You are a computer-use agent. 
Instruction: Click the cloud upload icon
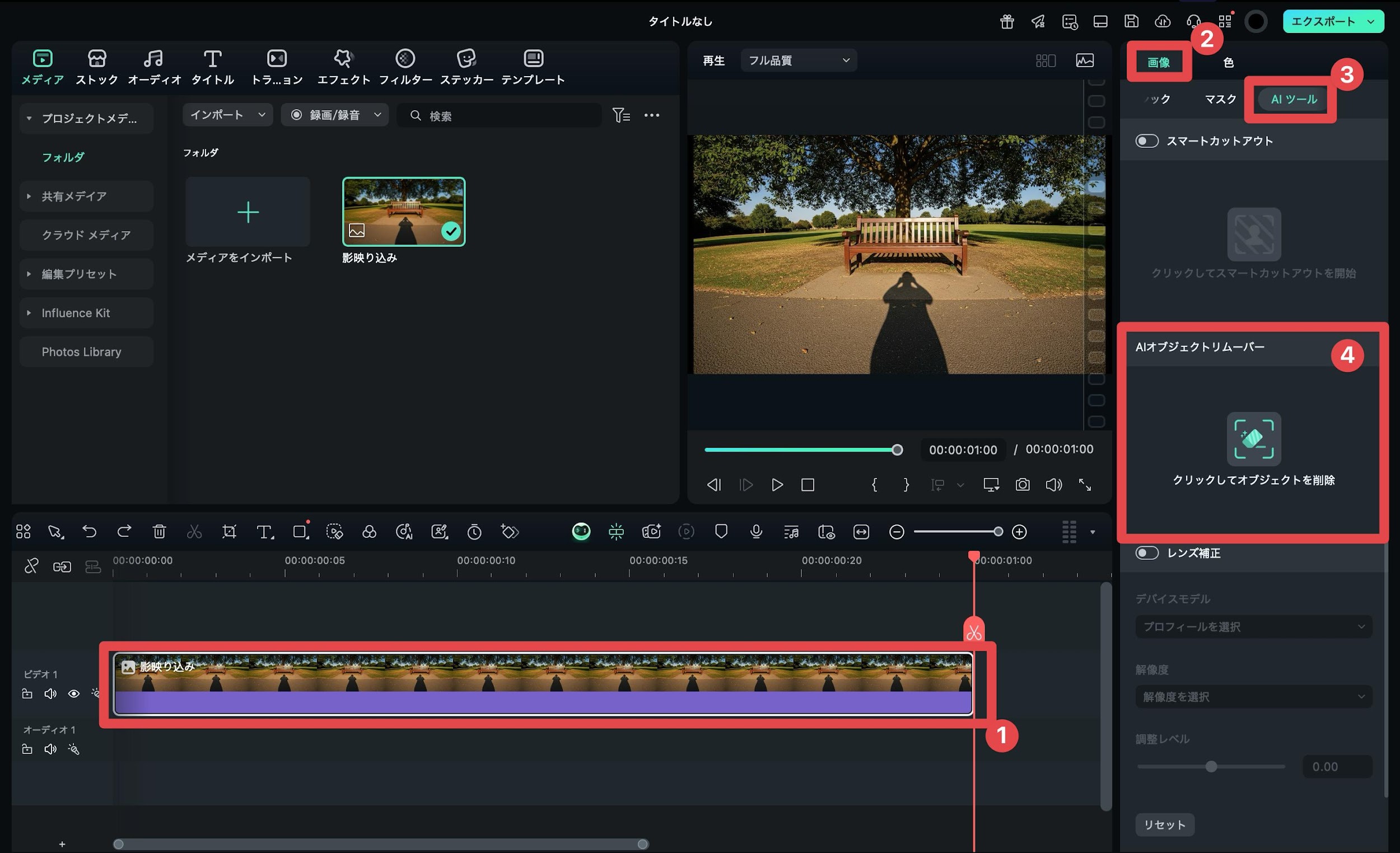[1163, 22]
